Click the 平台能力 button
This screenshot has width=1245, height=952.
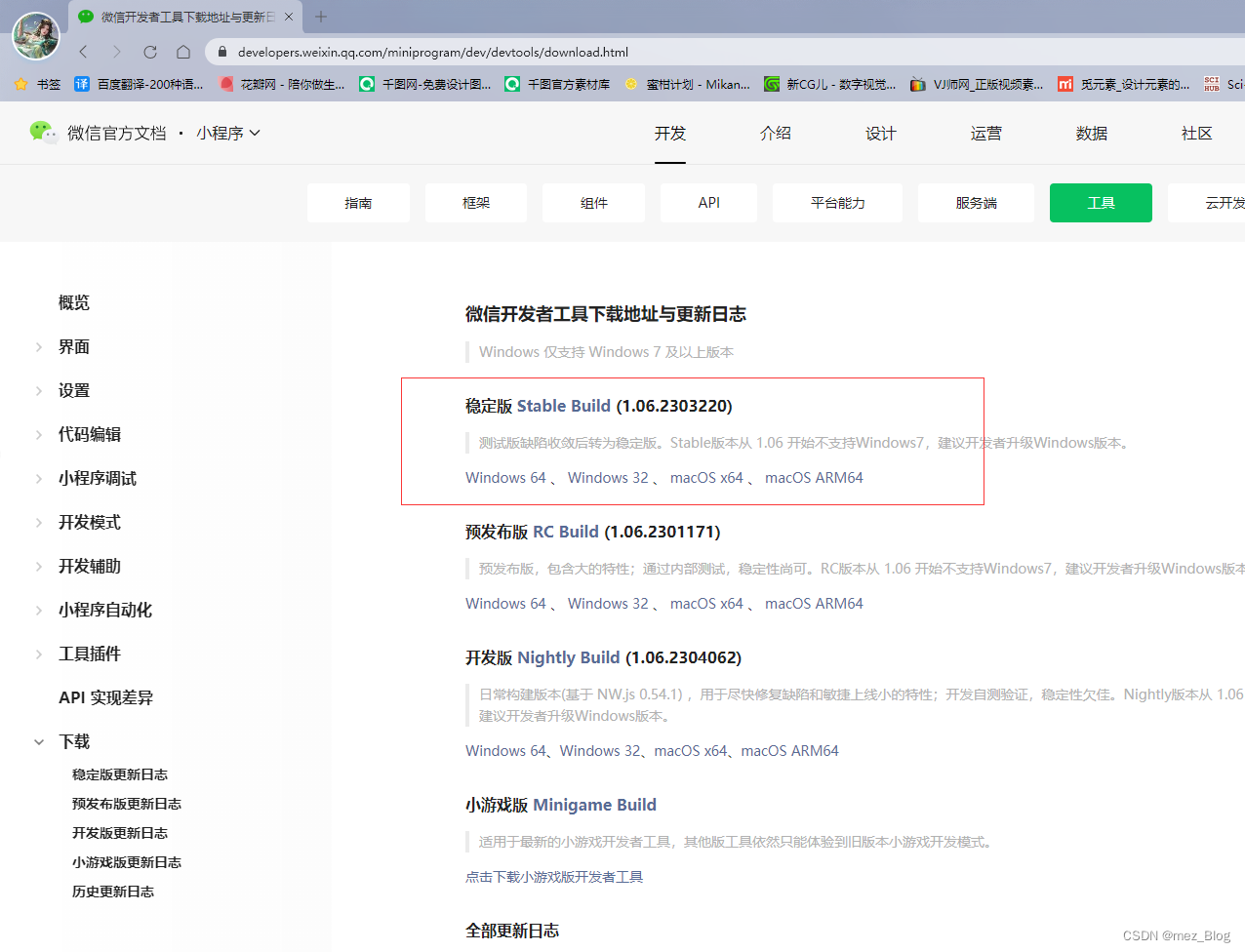(838, 203)
